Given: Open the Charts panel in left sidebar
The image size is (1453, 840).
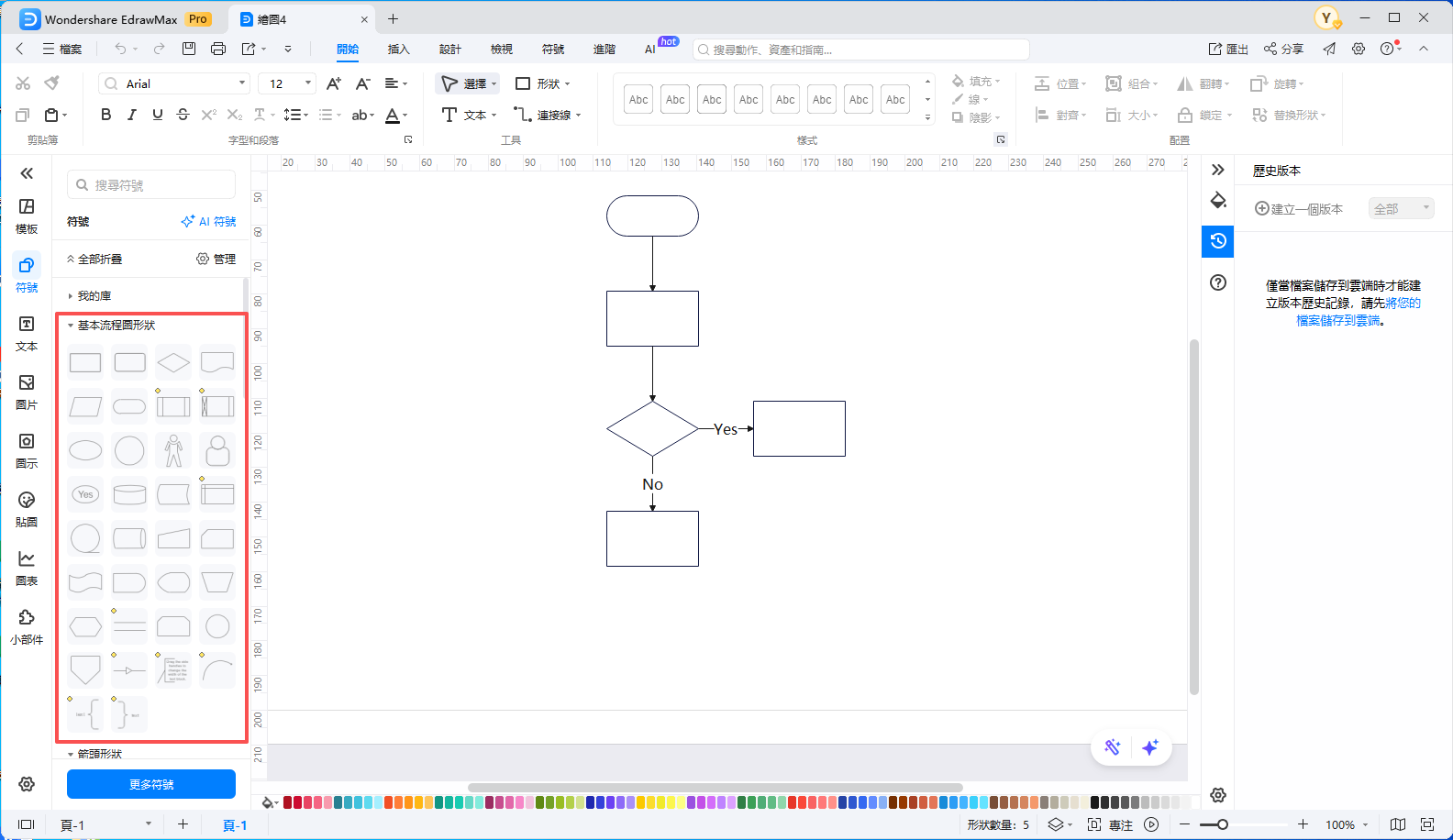Looking at the screenshot, I should [27, 568].
